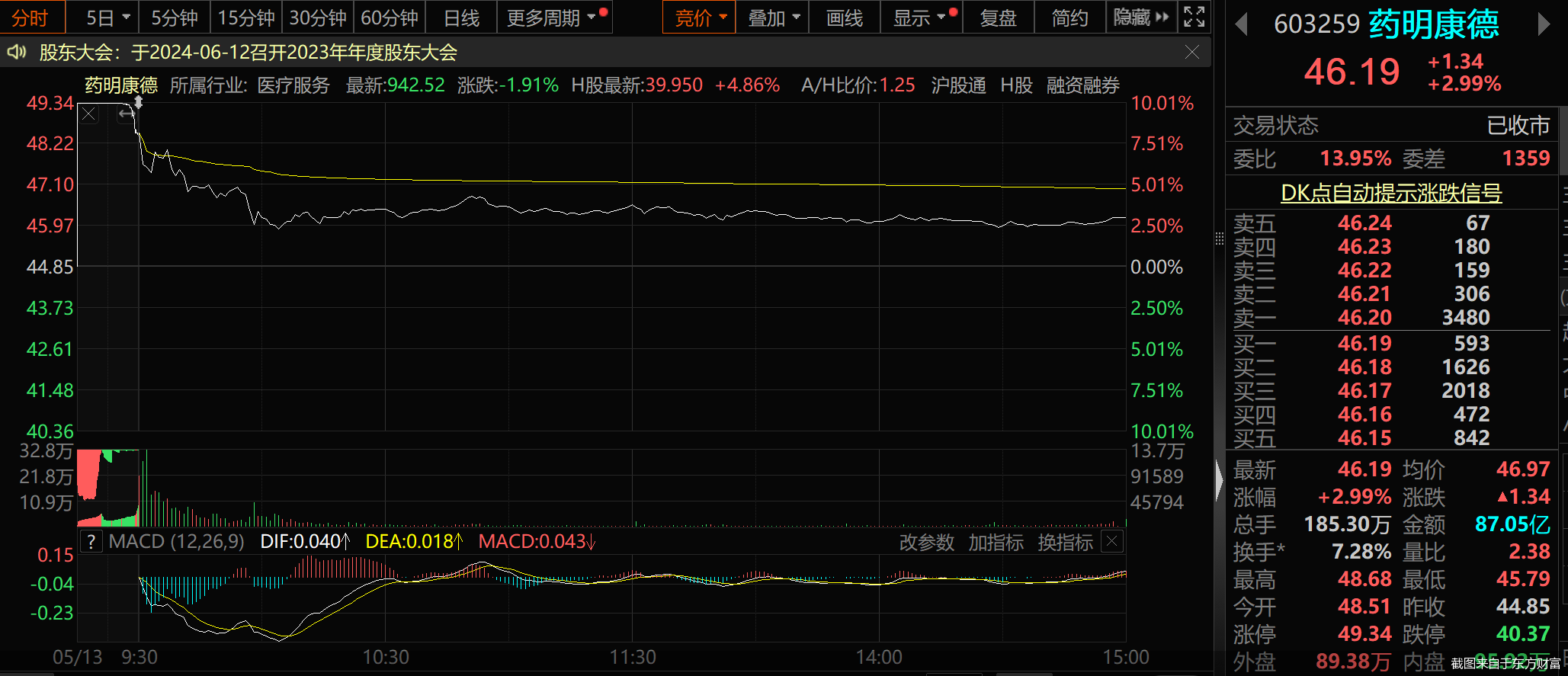Go to next stock arrow
The width and height of the screenshot is (1568, 676).
point(1544,25)
